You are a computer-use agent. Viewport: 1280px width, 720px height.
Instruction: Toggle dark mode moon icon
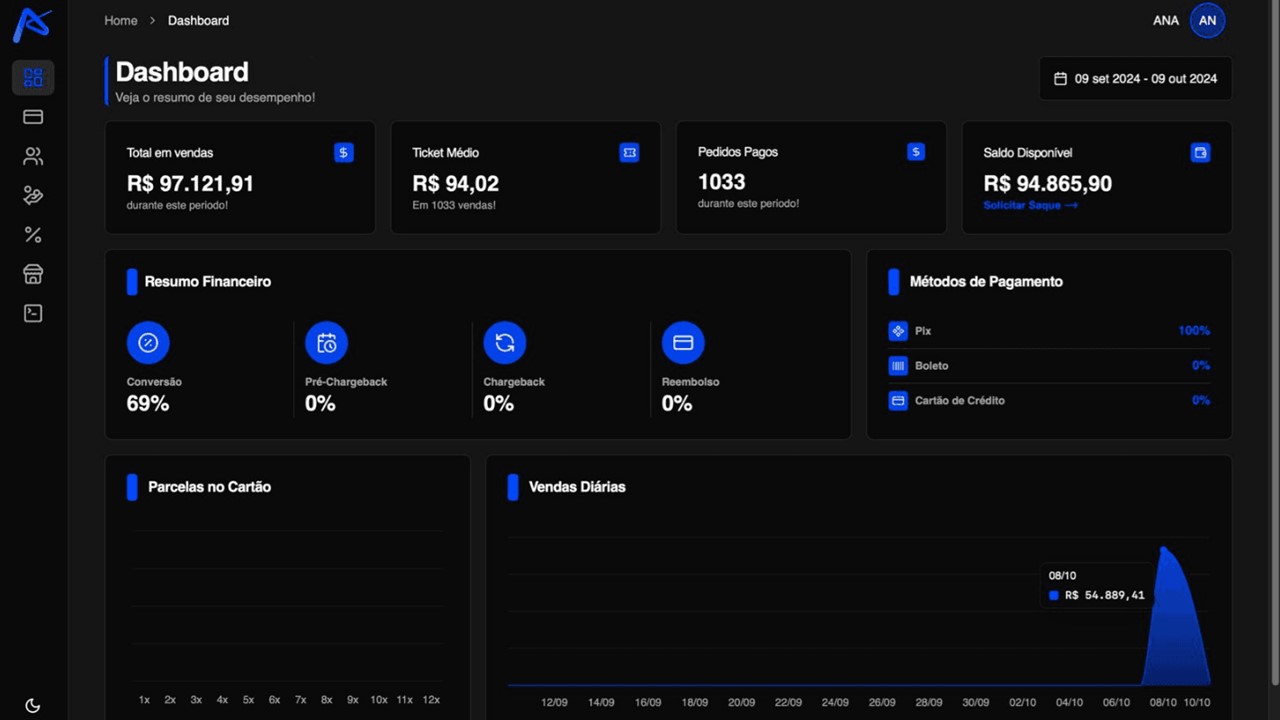(33, 705)
